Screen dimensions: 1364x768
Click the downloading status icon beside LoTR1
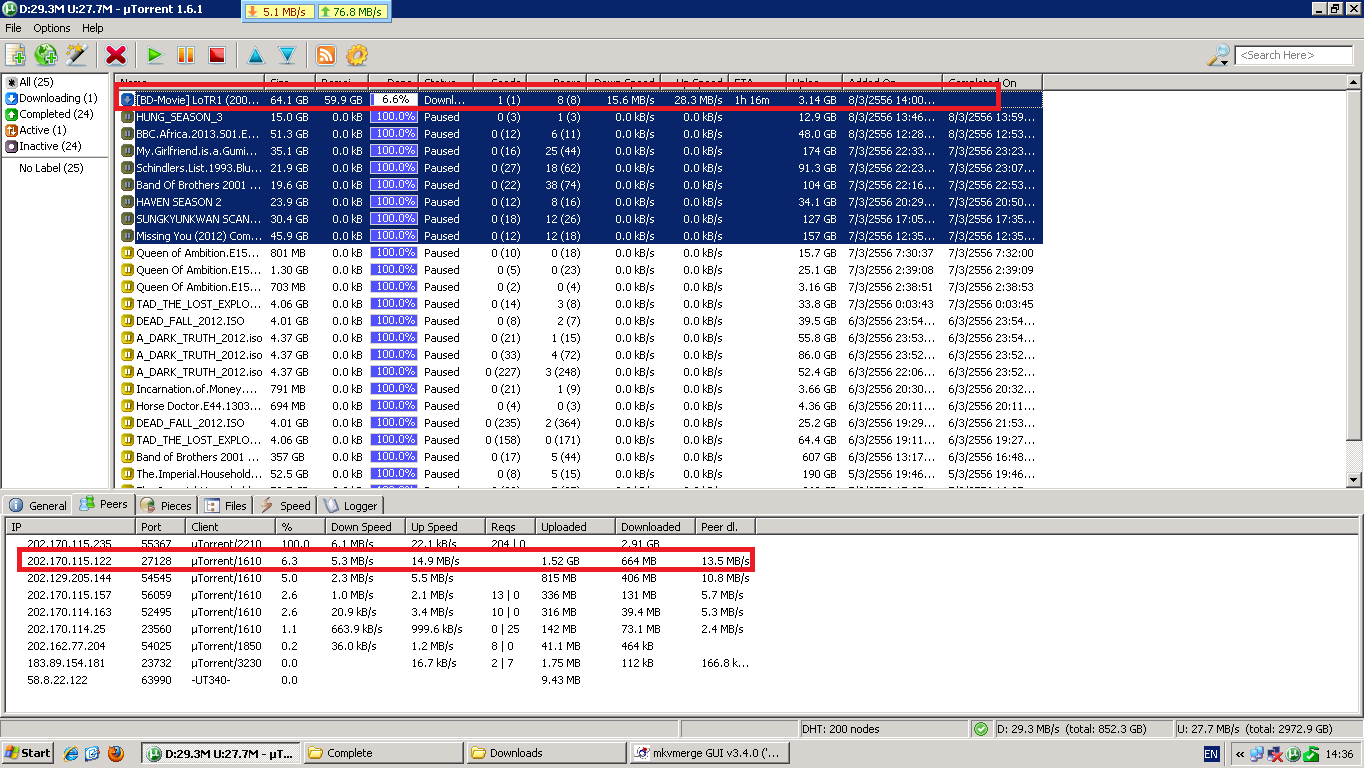[127, 100]
